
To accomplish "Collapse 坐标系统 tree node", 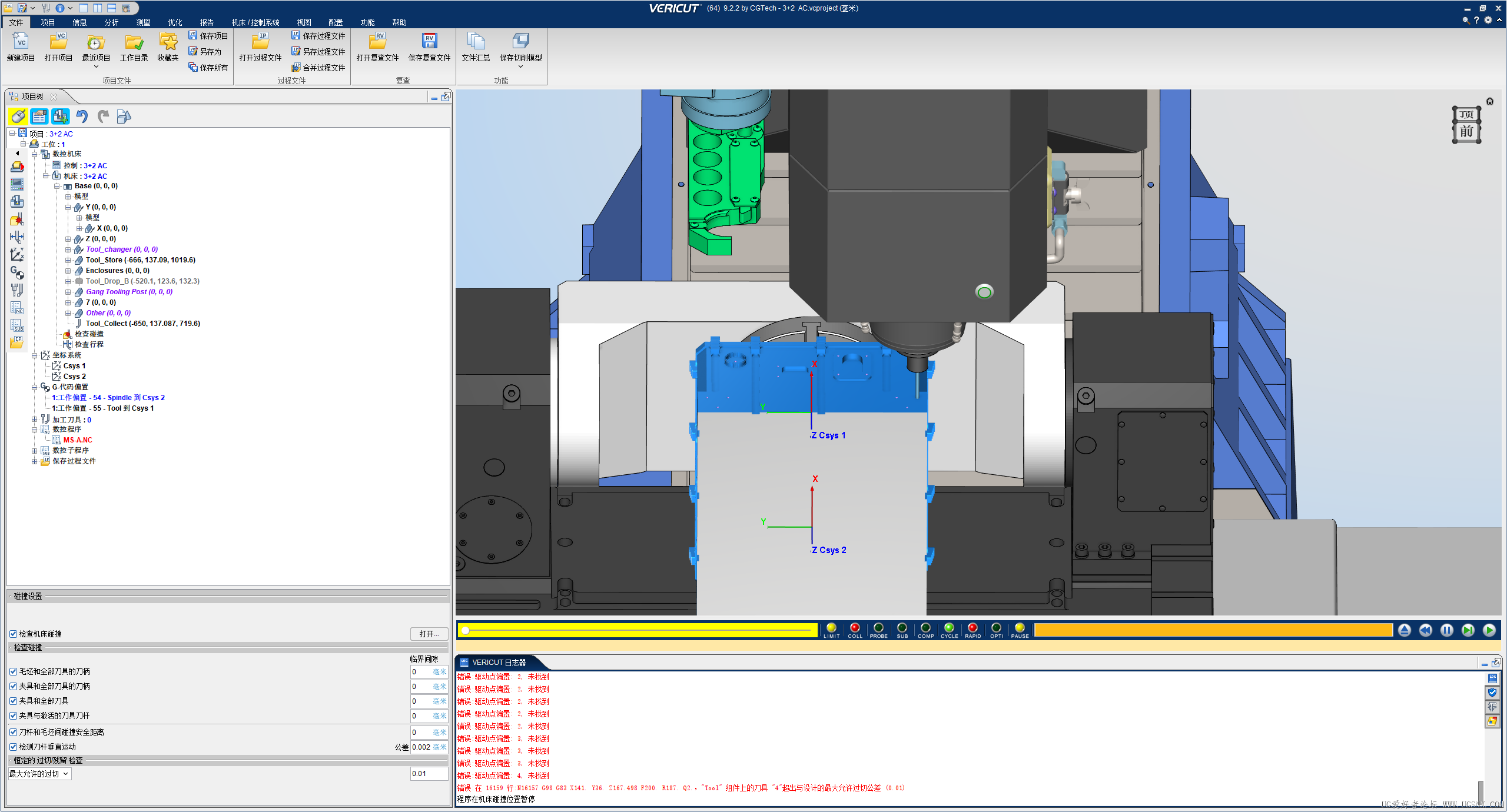I will [x=35, y=355].
